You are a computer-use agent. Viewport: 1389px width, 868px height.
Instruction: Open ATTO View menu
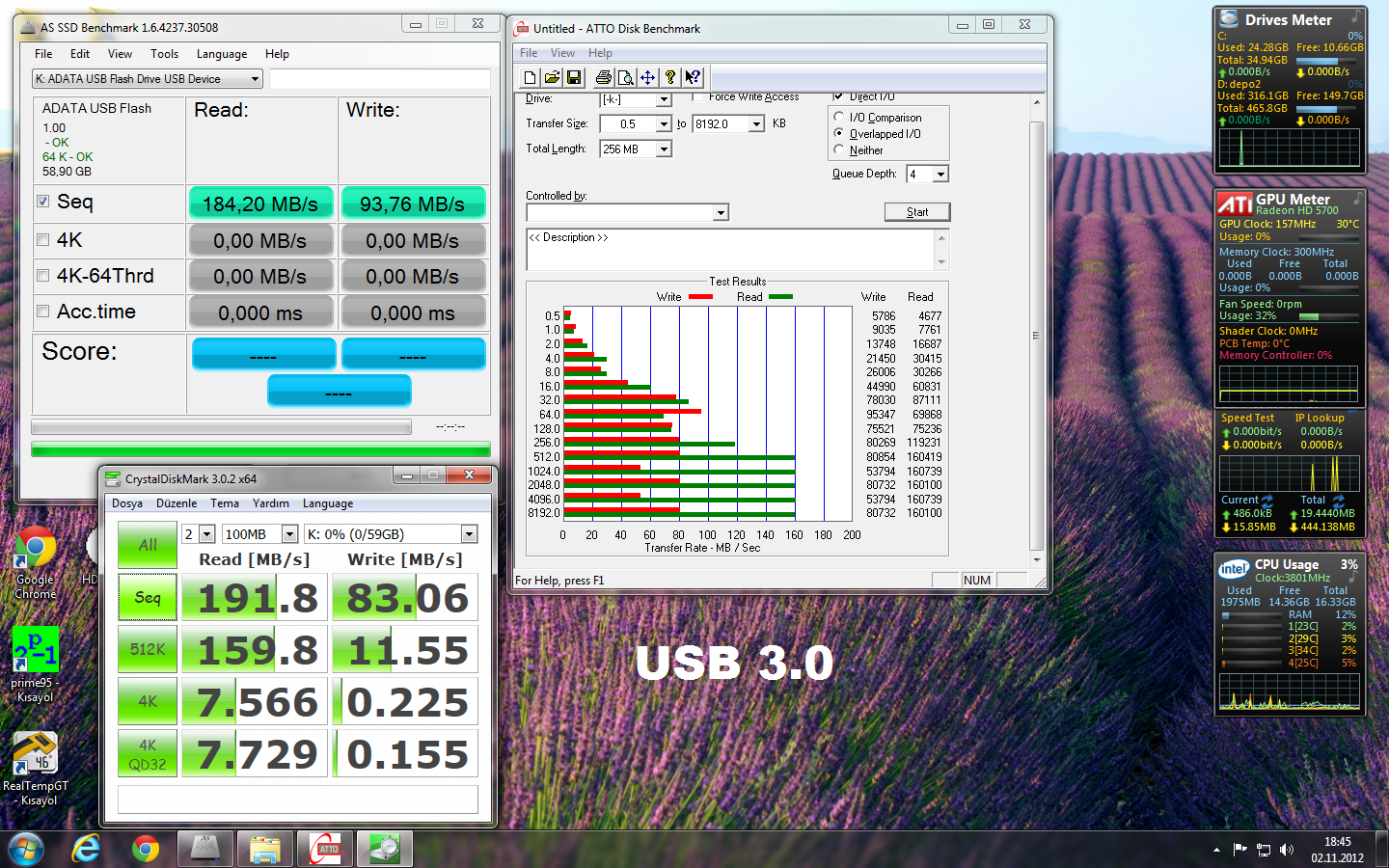[562, 53]
